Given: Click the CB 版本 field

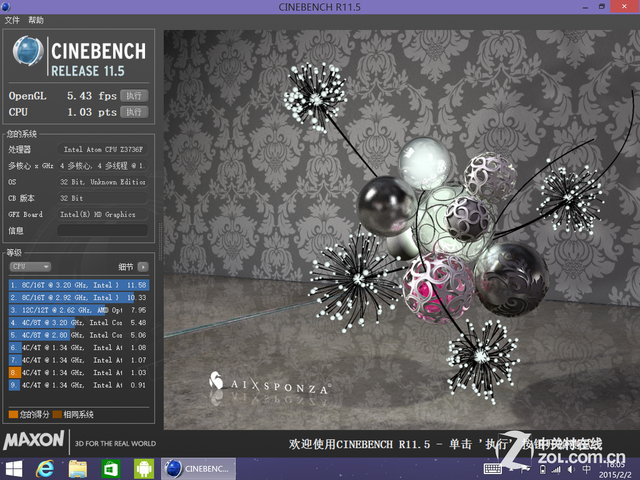Looking at the screenshot, I should tap(102, 198).
